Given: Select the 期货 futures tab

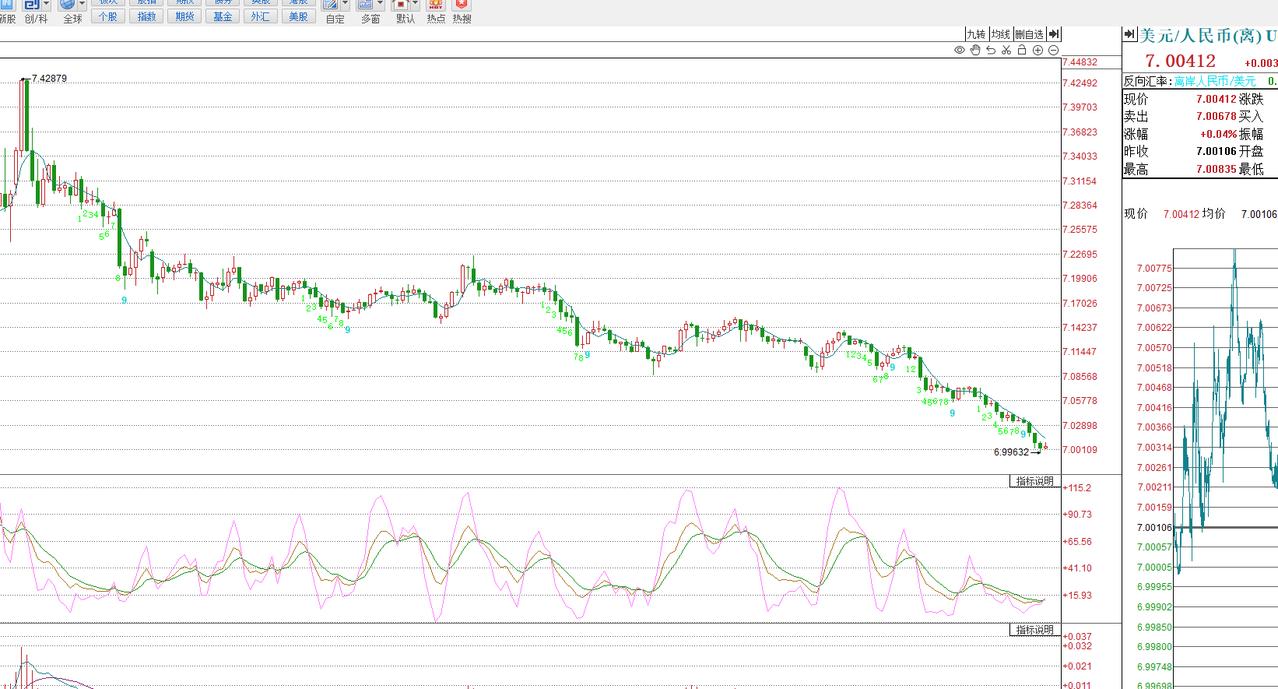Looking at the screenshot, I should point(184,16).
